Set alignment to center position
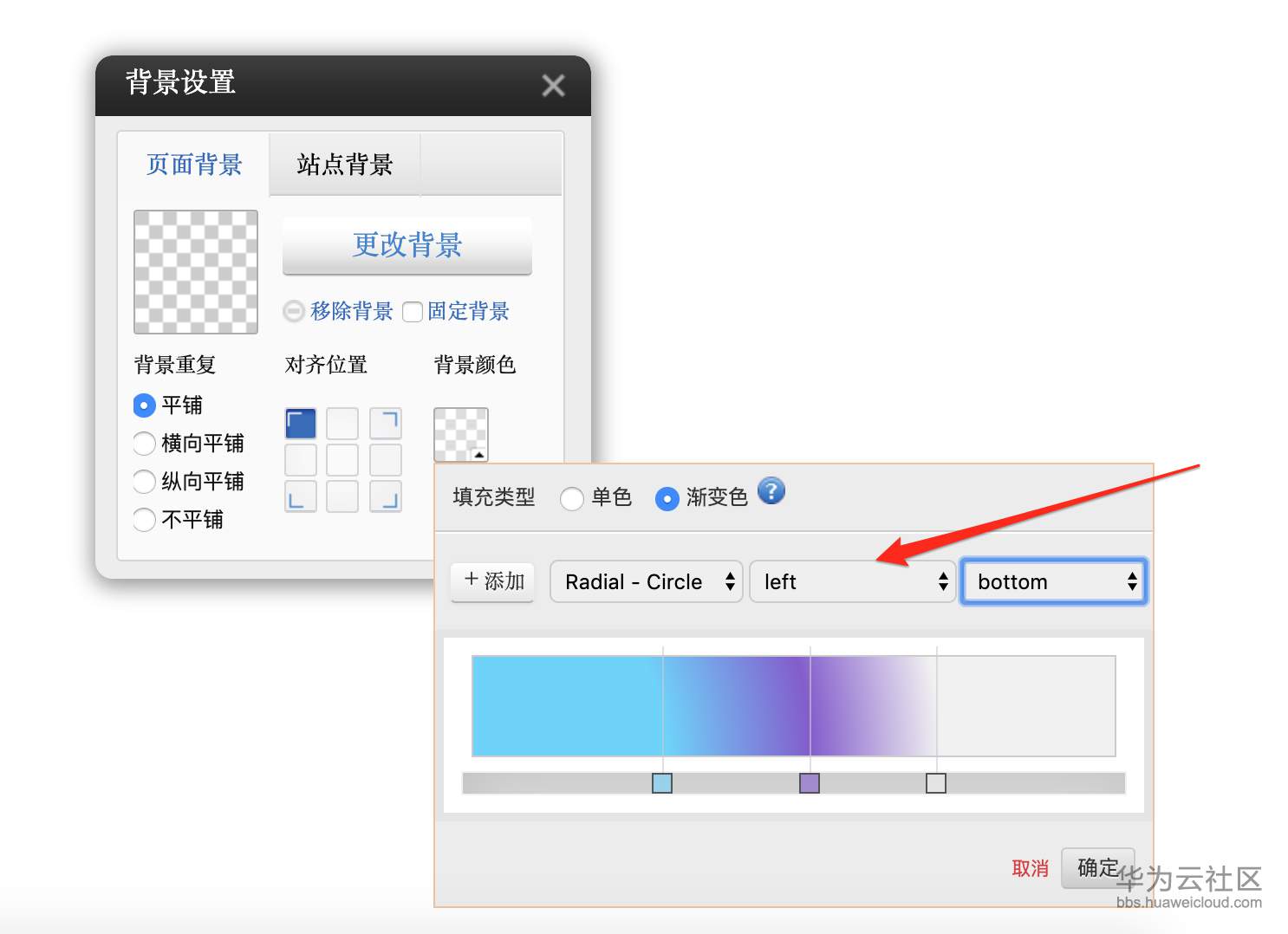The image size is (1288, 934). tap(342, 460)
